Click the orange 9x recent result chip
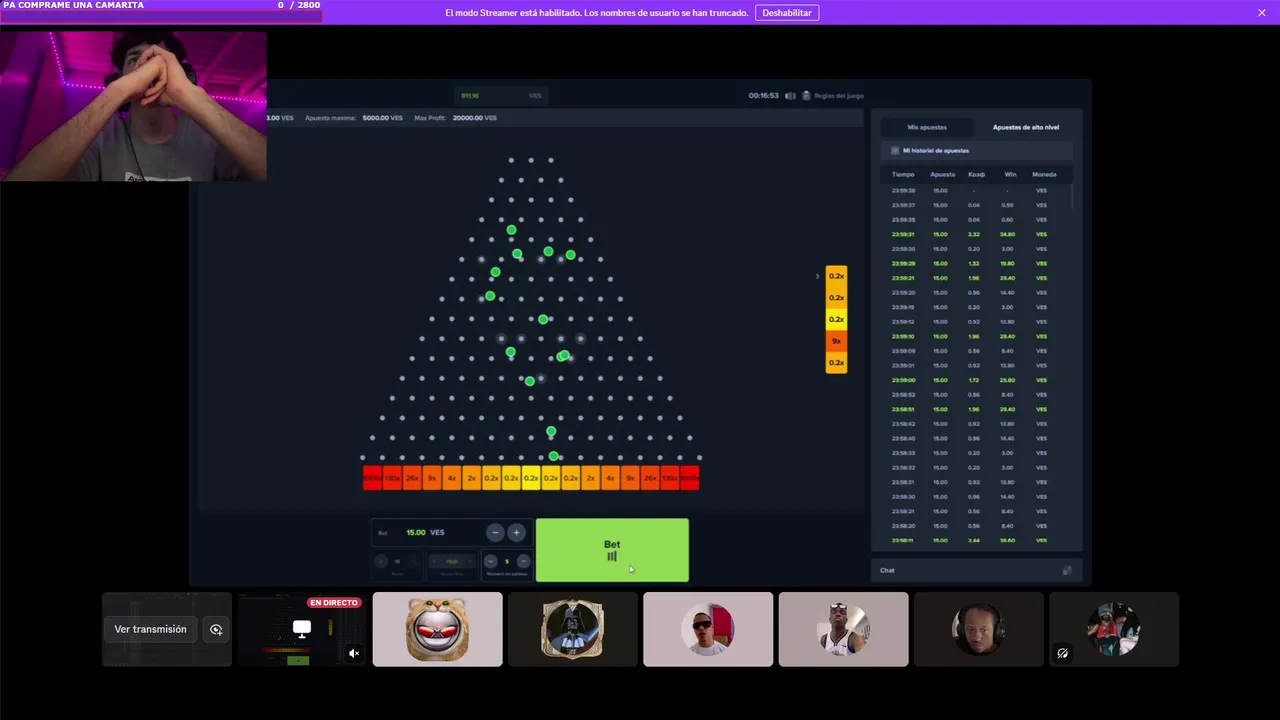 coord(836,341)
